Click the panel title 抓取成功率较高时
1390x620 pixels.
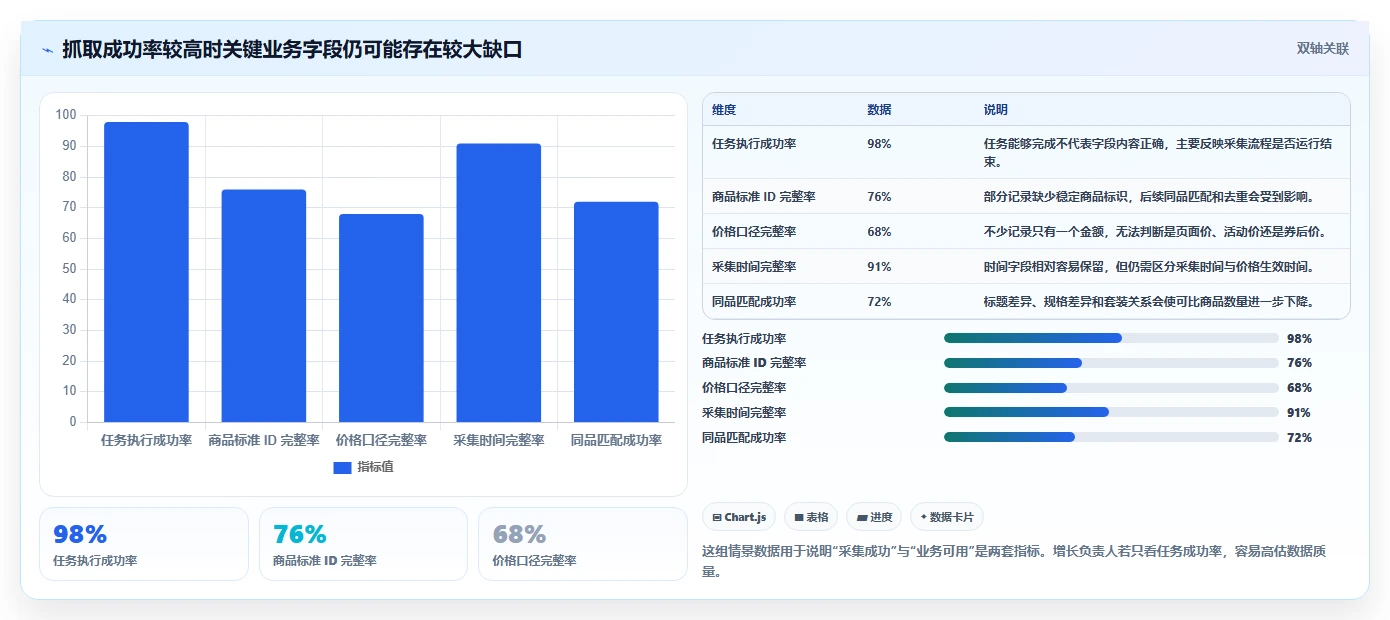pyautogui.click(x=292, y=50)
